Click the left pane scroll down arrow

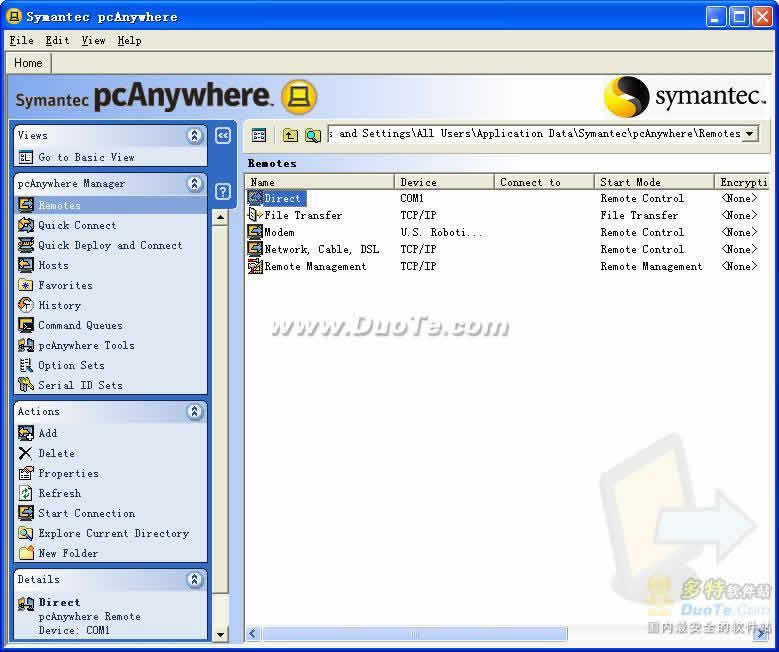click(220, 634)
